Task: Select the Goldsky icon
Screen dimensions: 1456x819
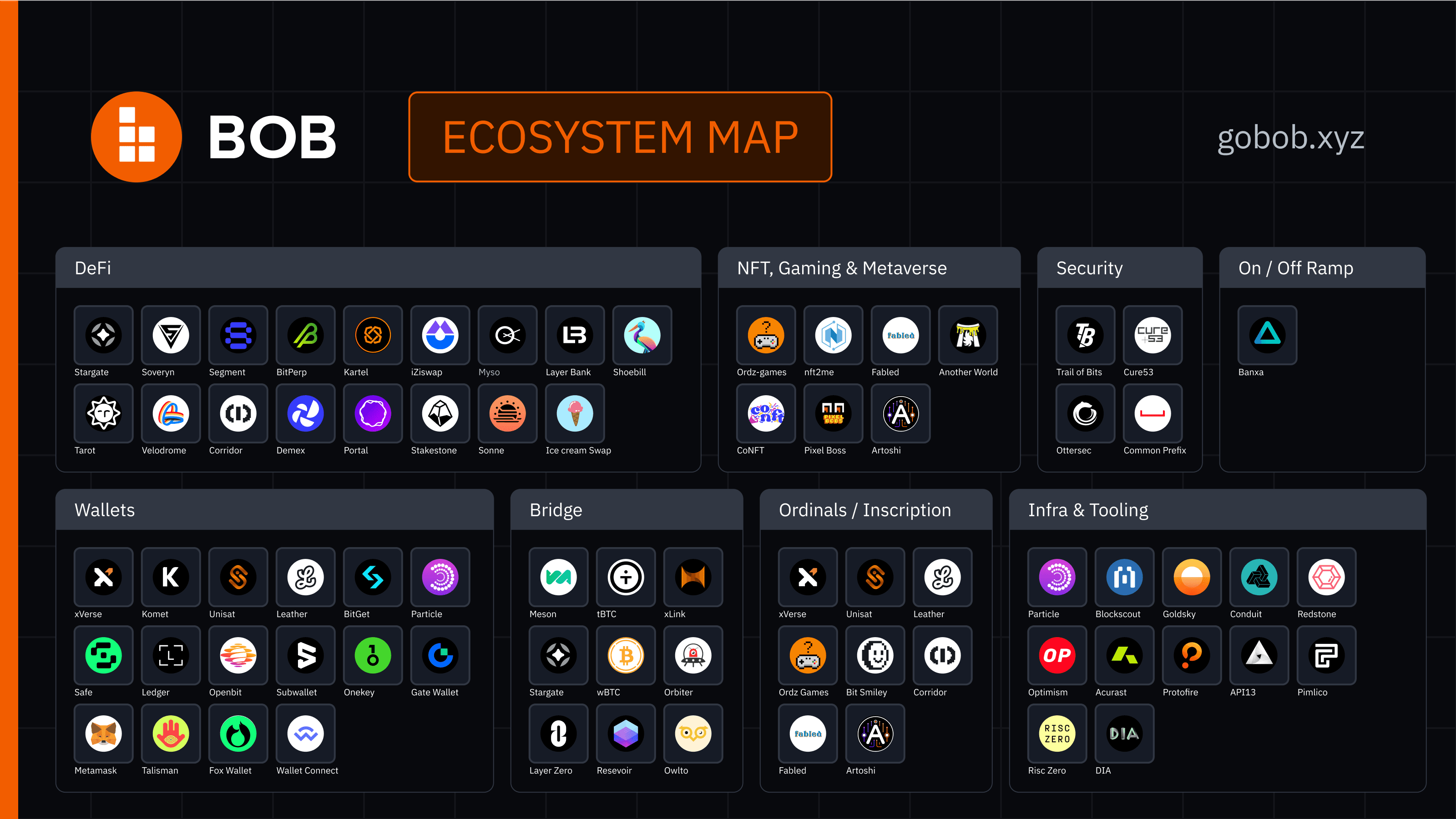Action: coord(1192,577)
